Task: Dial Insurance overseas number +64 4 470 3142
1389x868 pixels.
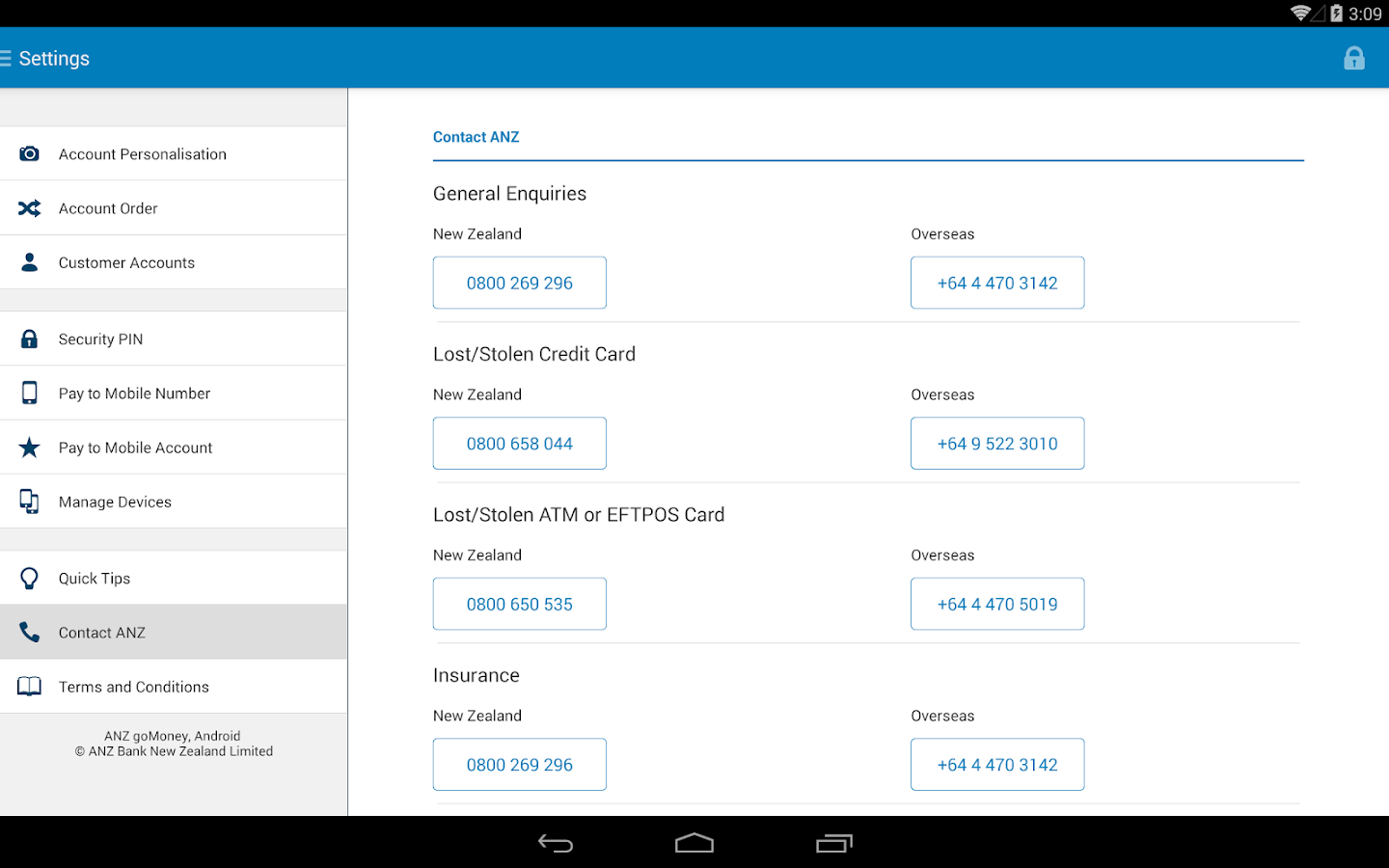Action: pos(997,765)
